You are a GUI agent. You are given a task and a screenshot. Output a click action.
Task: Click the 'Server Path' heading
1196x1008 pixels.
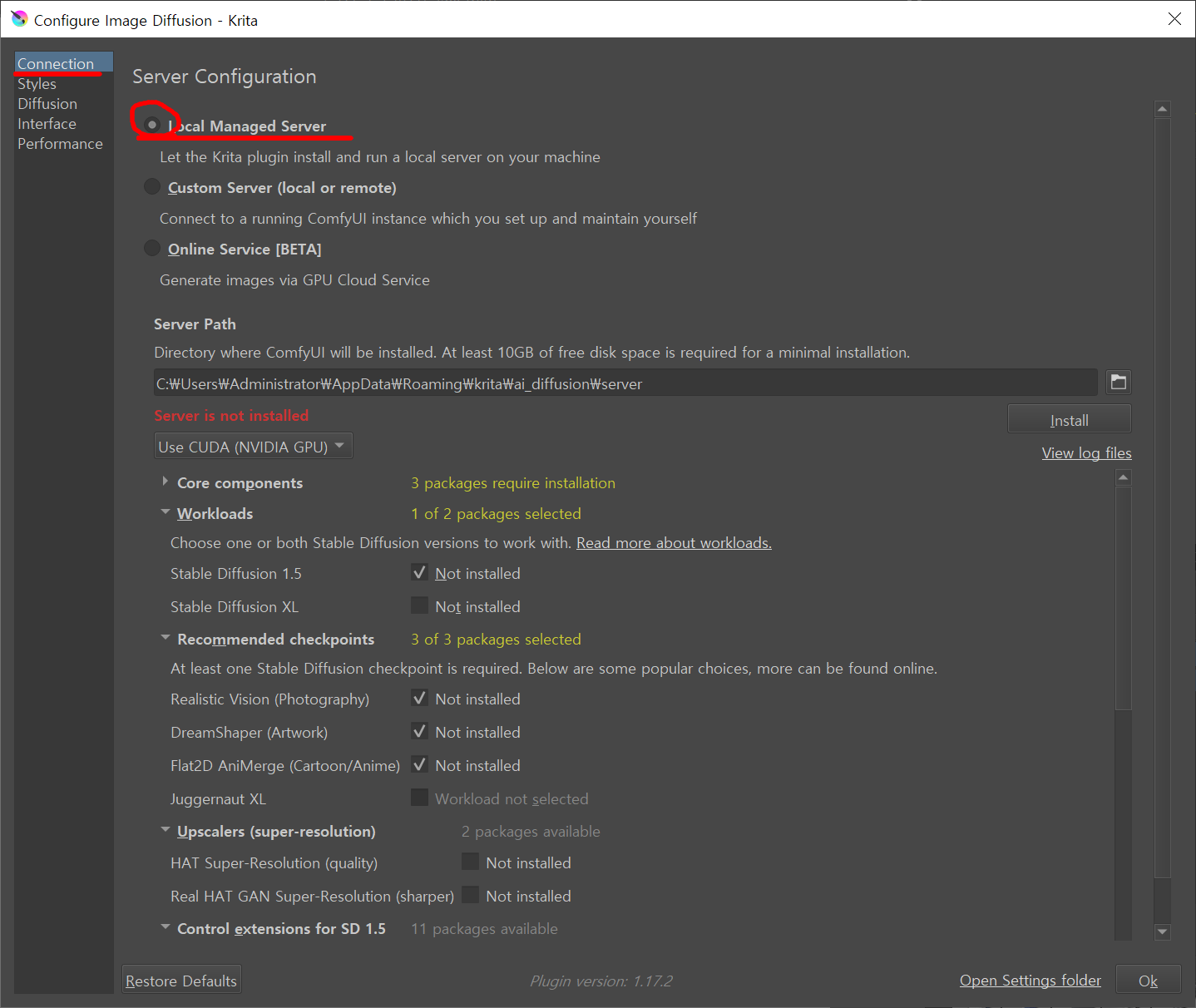click(x=195, y=324)
